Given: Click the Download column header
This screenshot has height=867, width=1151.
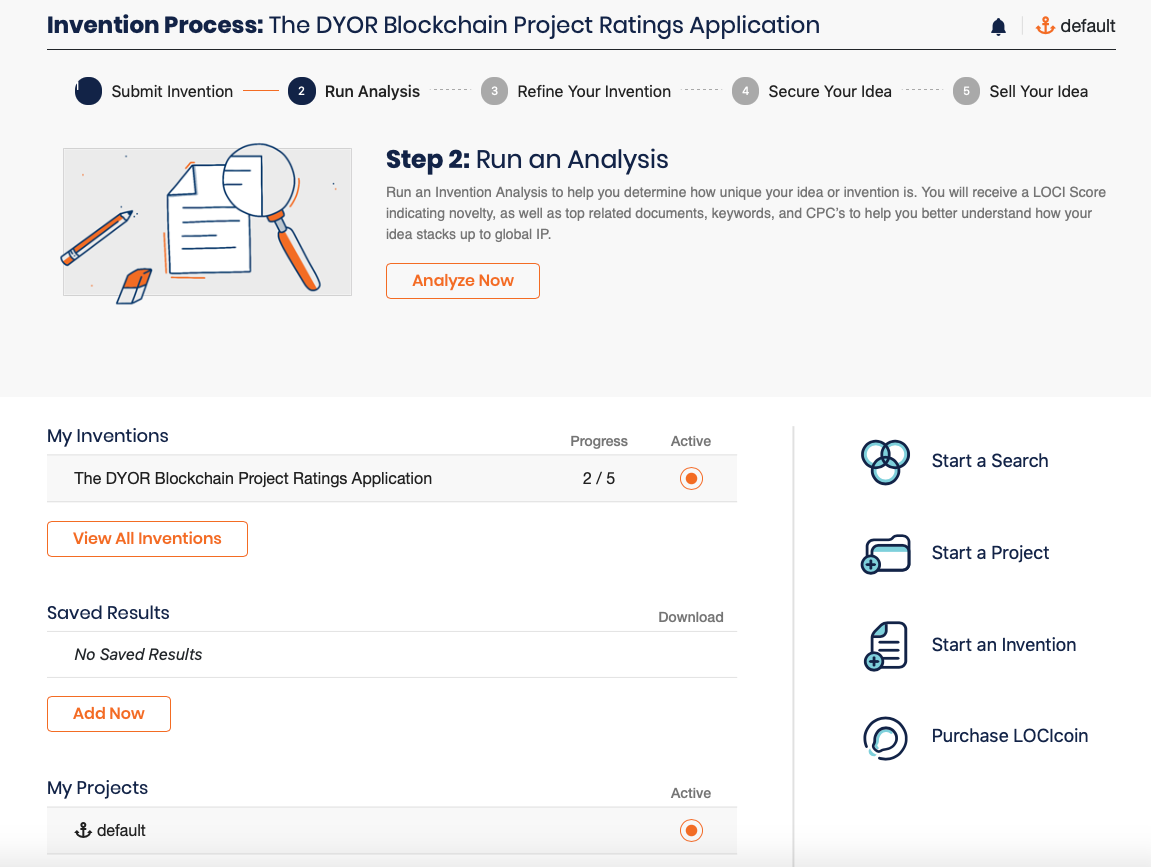Looking at the screenshot, I should pyautogui.click(x=690, y=617).
